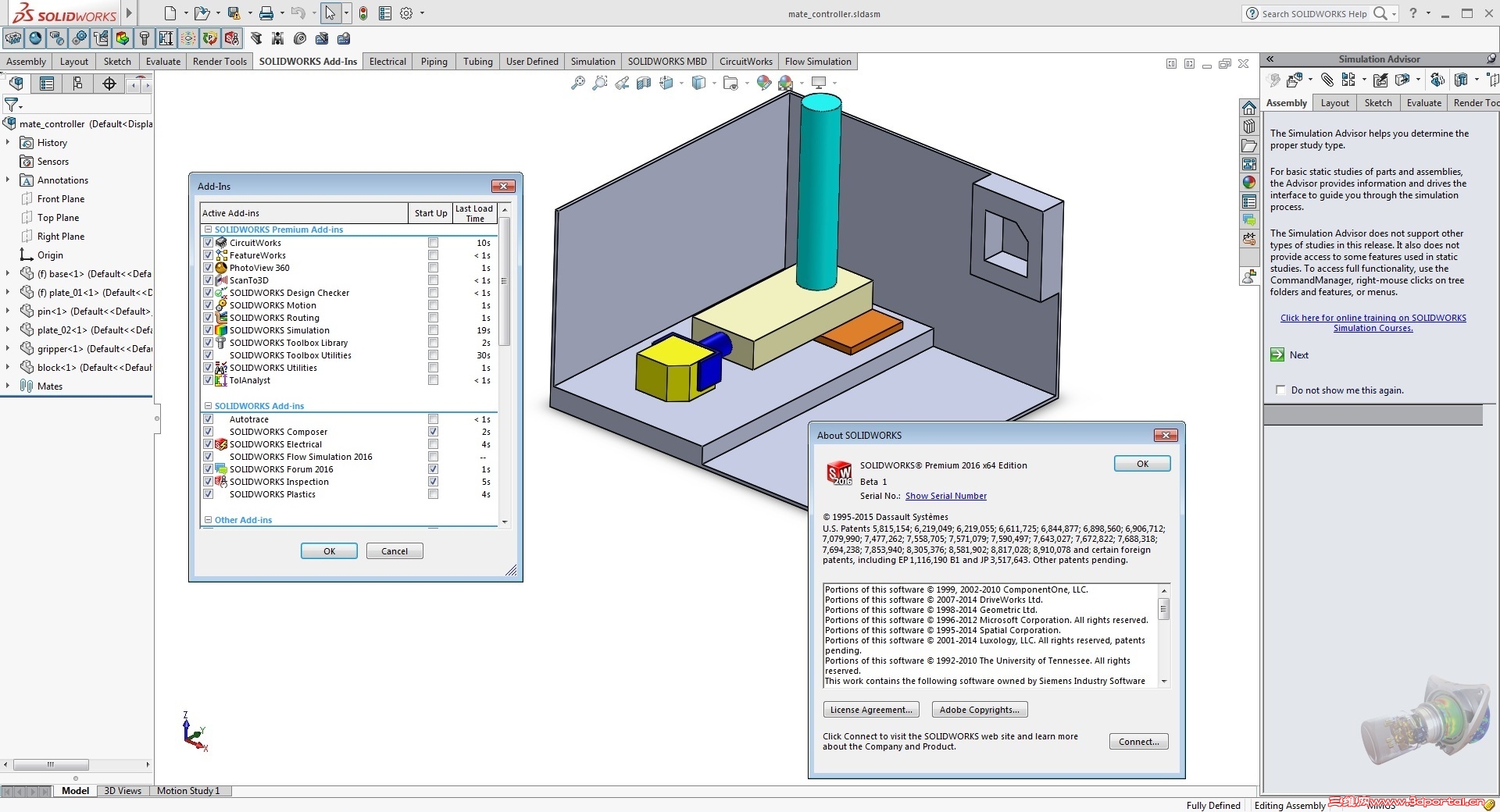Collapse the Other Add-ins group
This screenshot has height=812, width=1500.
pyautogui.click(x=208, y=520)
